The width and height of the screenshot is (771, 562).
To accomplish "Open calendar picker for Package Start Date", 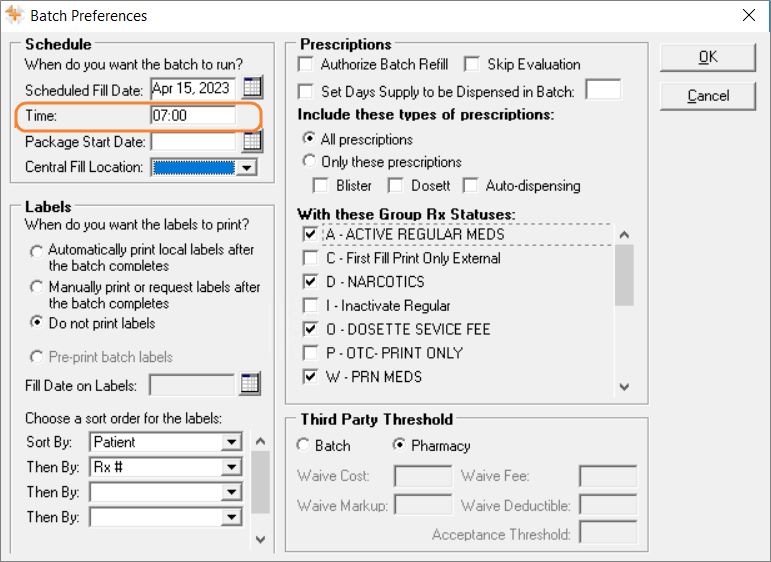I will click(x=253, y=142).
